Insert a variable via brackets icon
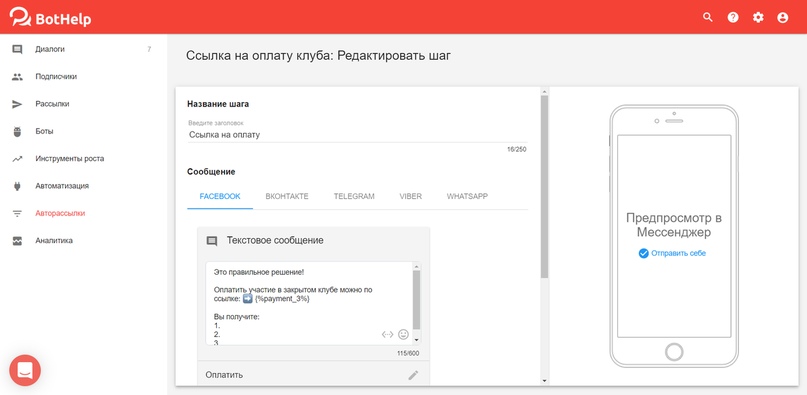807x395 pixels. coord(387,334)
